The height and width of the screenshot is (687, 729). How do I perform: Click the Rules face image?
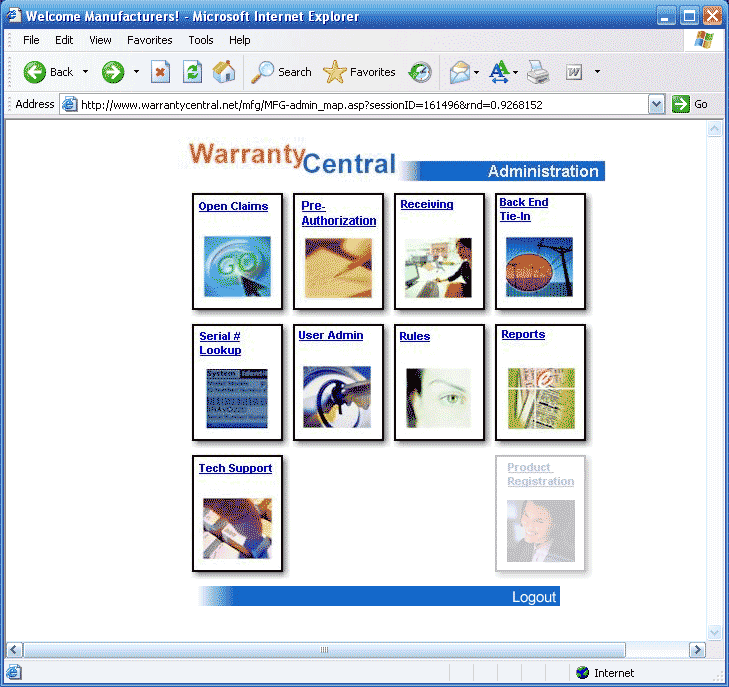pyautogui.click(x=438, y=398)
